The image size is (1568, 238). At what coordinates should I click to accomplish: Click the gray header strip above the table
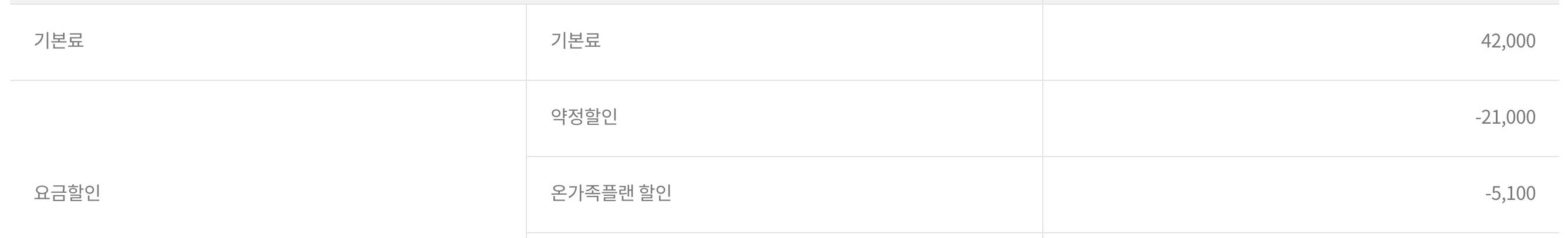pyautogui.click(x=784, y=2)
